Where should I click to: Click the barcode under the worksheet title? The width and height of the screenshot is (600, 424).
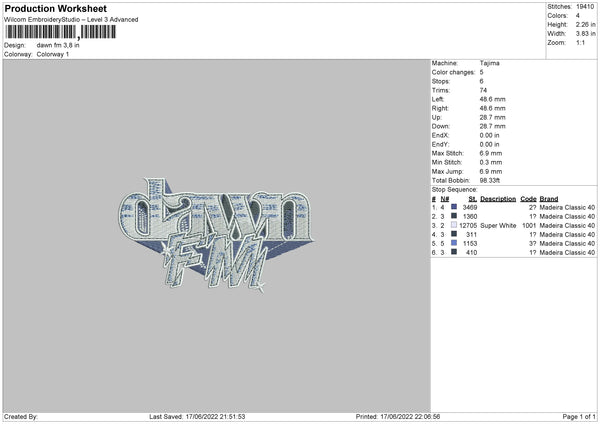pyautogui.click(x=62, y=33)
